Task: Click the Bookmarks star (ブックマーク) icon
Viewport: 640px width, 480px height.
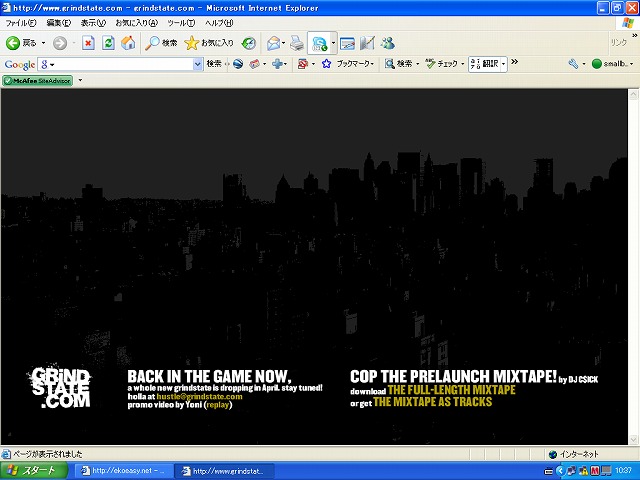Action: (326, 64)
